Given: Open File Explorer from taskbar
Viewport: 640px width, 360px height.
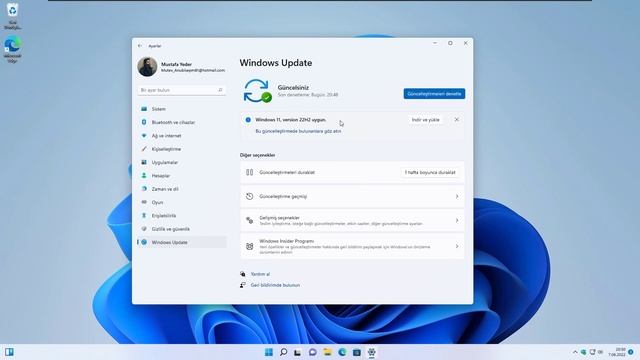Looking at the screenshot, I should [327, 352].
